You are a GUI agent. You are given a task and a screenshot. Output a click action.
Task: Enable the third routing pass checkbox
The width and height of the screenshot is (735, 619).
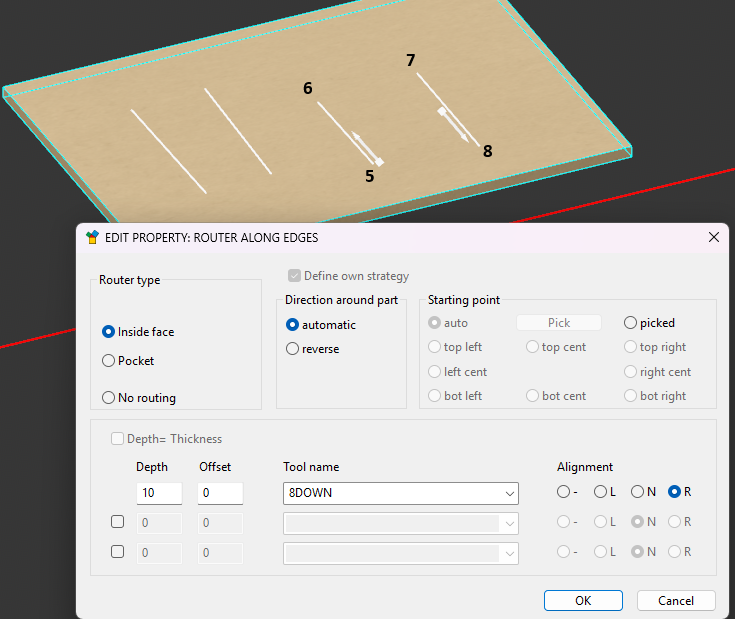pyautogui.click(x=117, y=552)
